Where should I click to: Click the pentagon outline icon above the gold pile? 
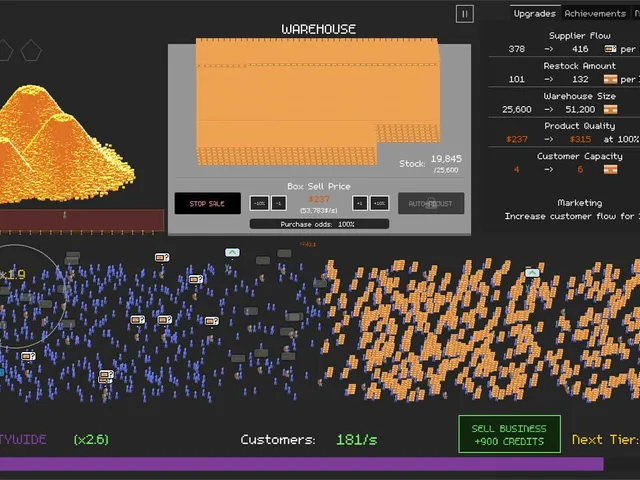(x=31, y=50)
